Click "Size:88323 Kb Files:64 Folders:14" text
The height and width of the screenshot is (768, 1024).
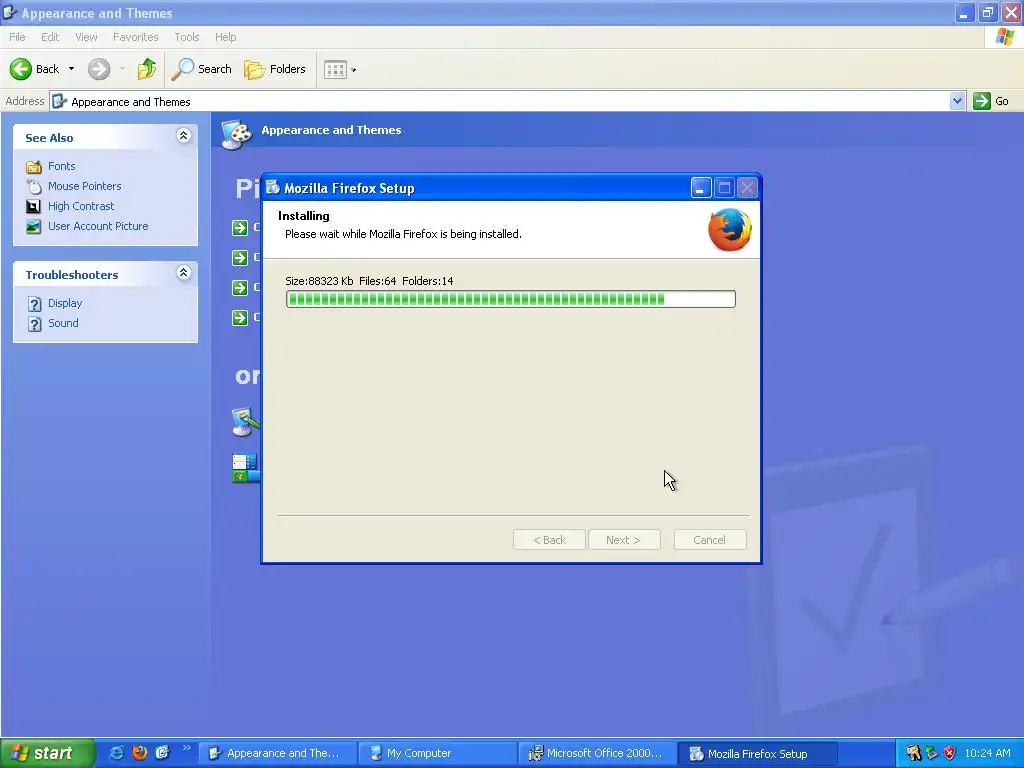point(369,281)
